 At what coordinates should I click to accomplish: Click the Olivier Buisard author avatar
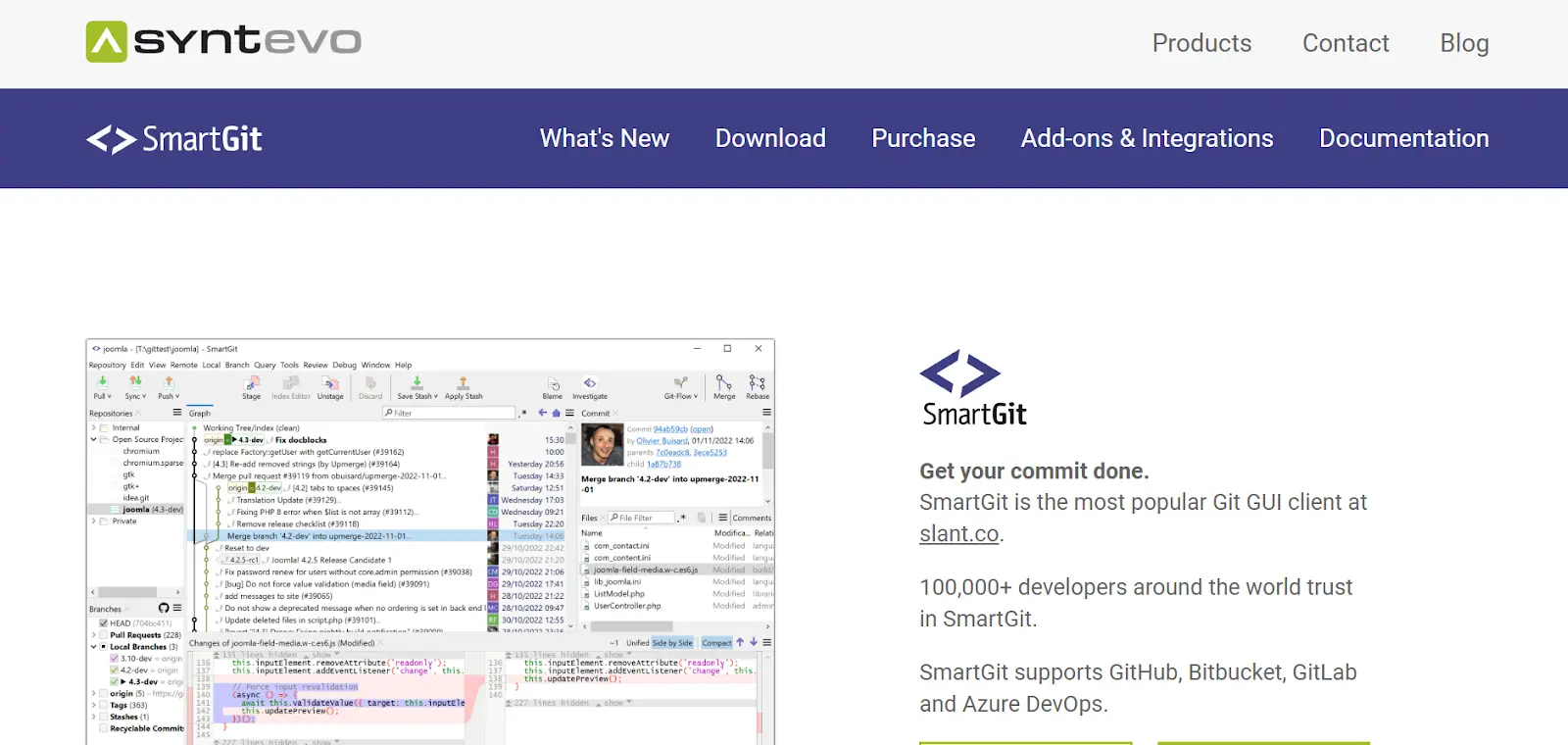pyautogui.click(x=602, y=445)
